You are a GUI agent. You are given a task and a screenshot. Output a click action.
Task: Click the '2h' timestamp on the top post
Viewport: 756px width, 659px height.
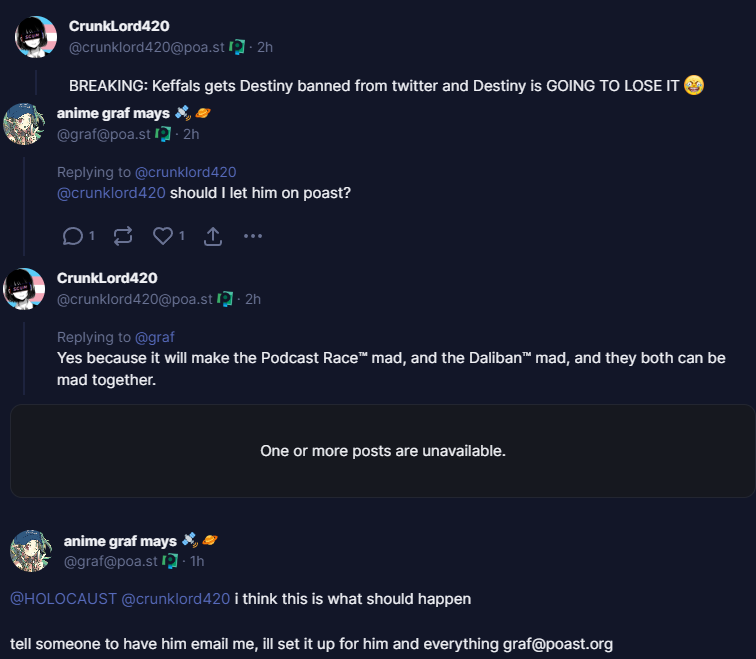pos(265,47)
